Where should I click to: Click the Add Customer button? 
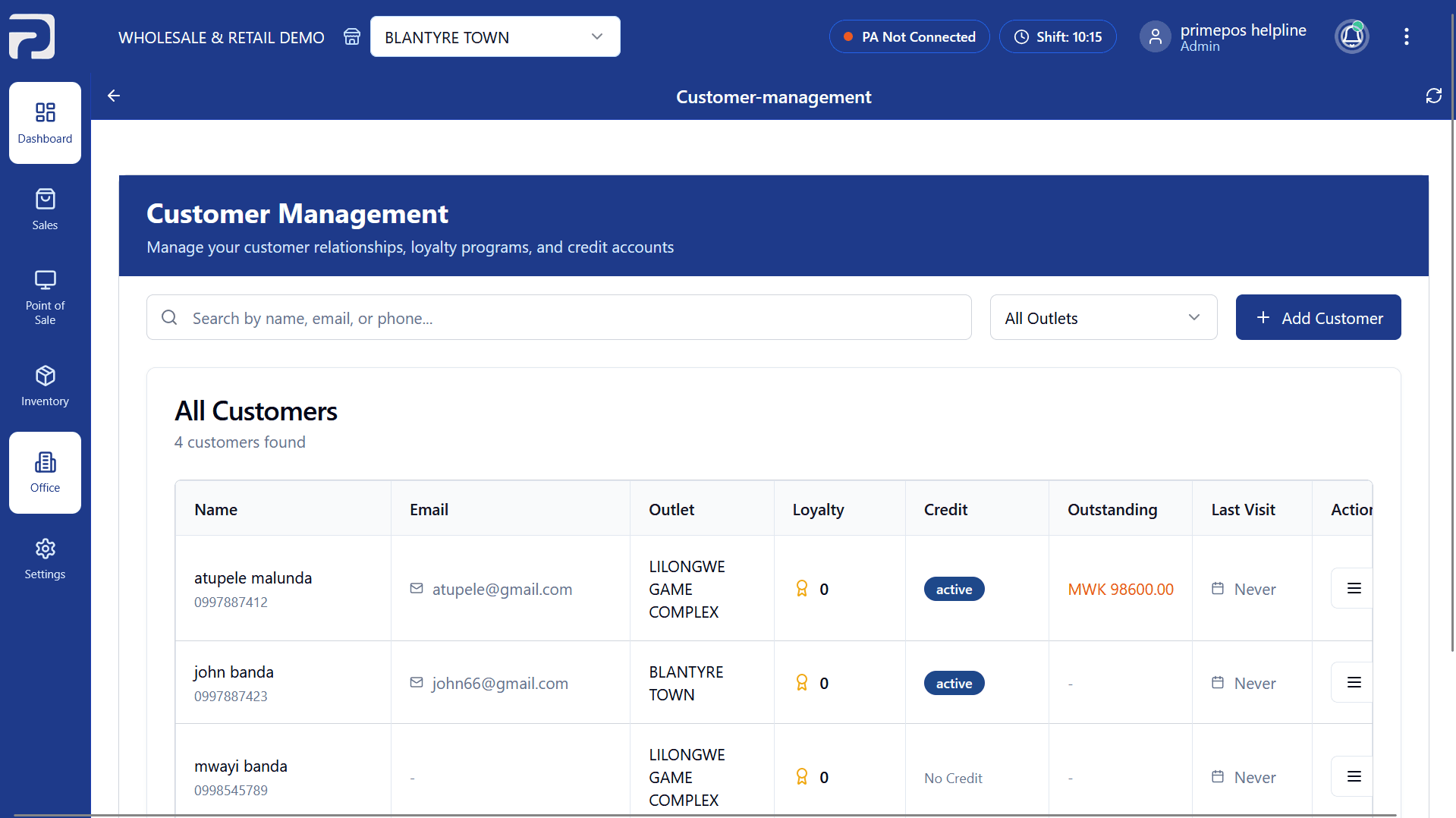[1318, 317]
